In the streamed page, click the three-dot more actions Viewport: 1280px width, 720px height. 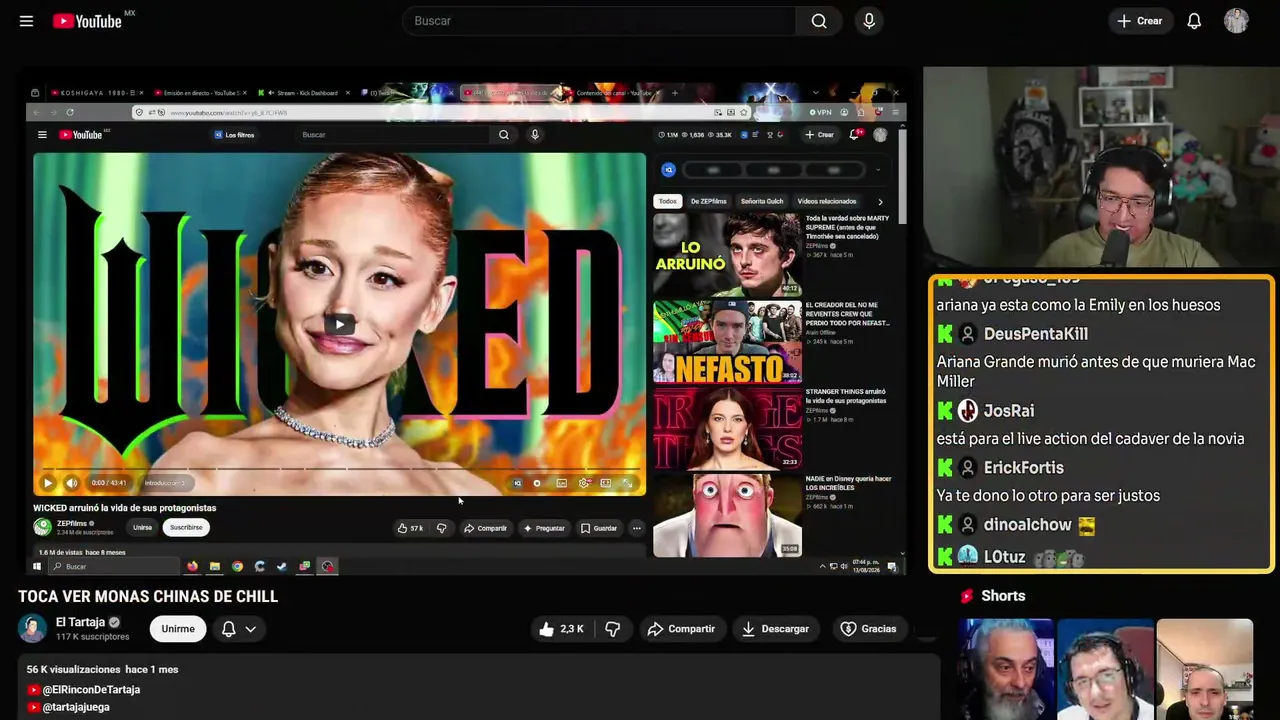point(636,528)
